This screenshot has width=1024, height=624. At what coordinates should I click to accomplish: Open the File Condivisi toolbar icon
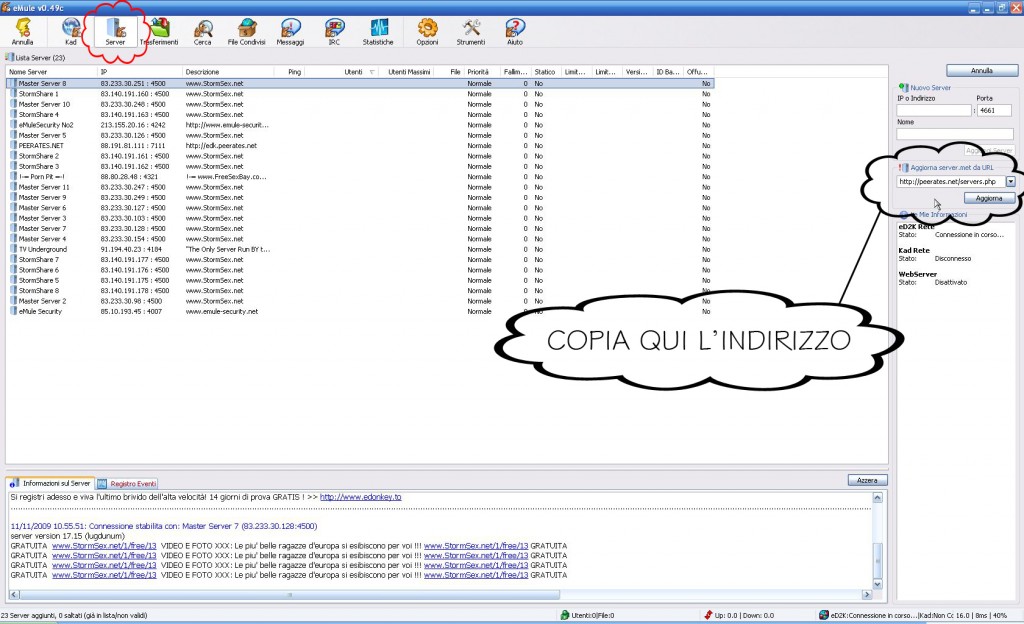coord(246,31)
